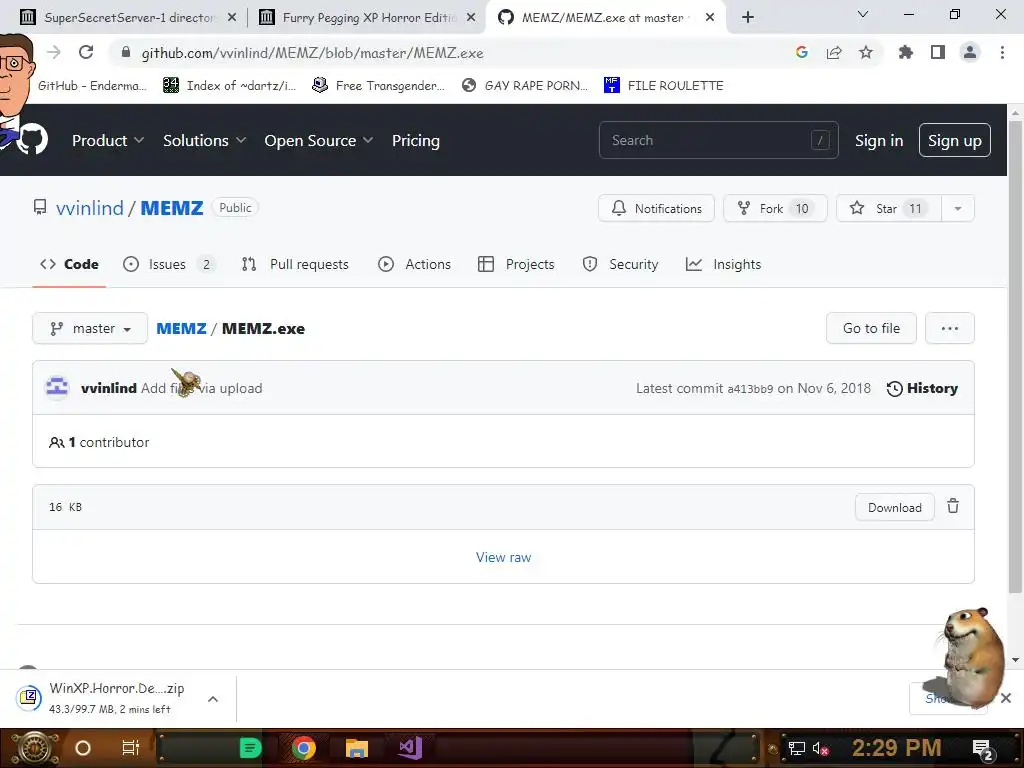
Task: Open a new browser tab
Action: (x=748, y=17)
